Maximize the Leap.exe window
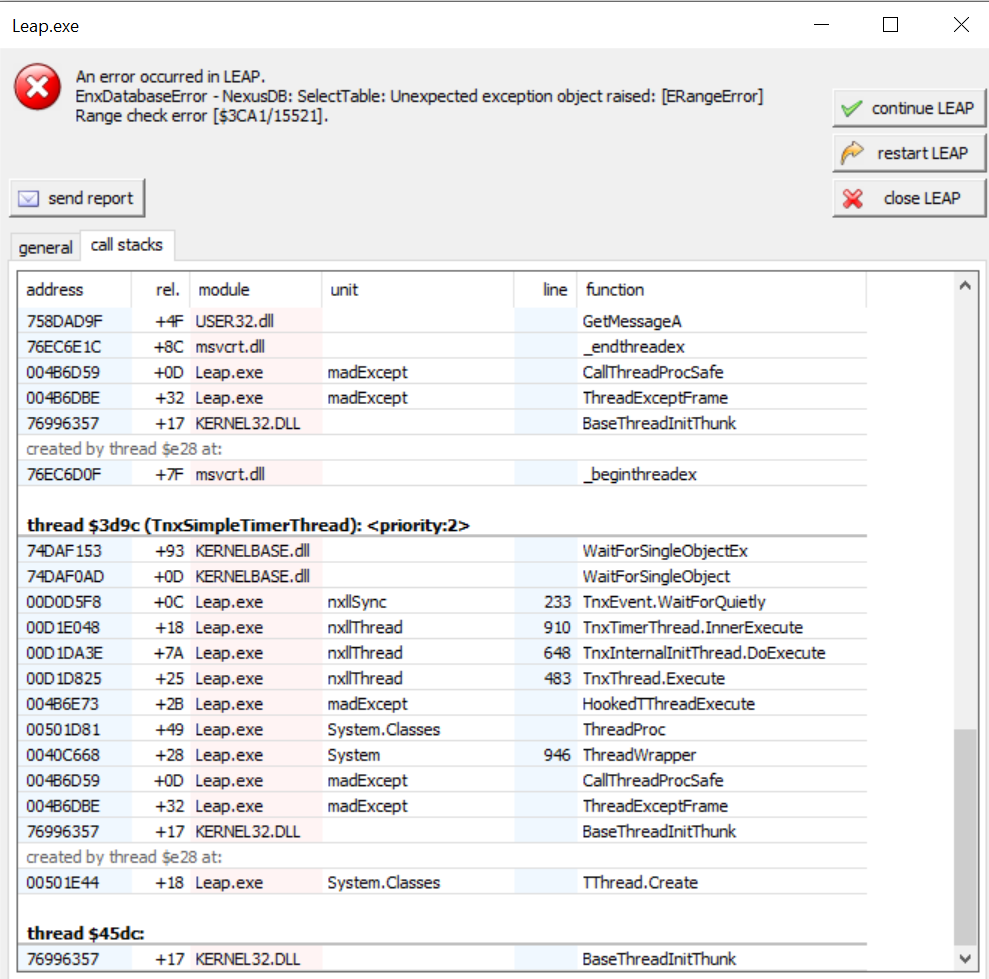989x979 pixels. click(x=890, y=25)
